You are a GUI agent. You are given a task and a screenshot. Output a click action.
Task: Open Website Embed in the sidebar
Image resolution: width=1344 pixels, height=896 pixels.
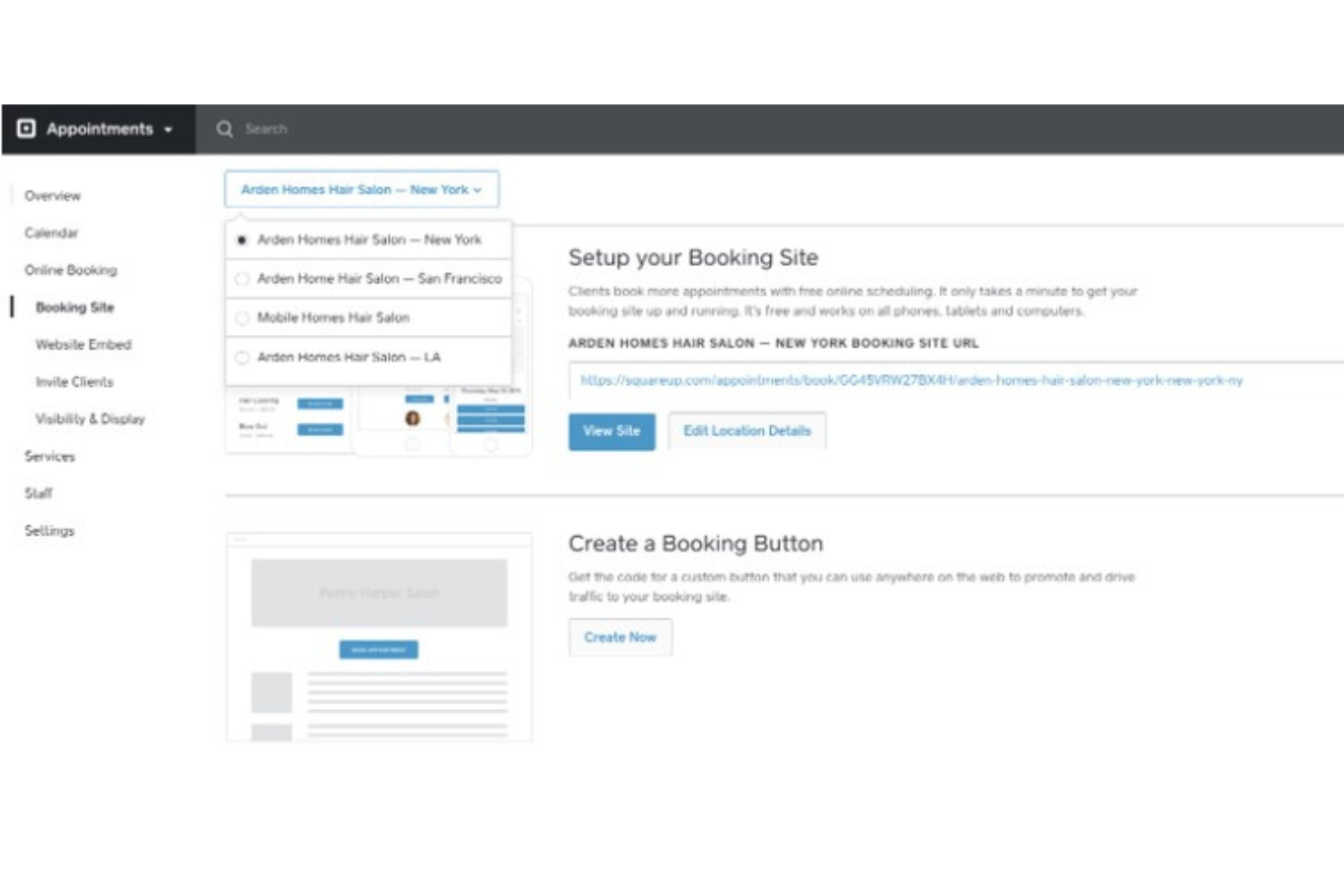[x=84, y=344]
